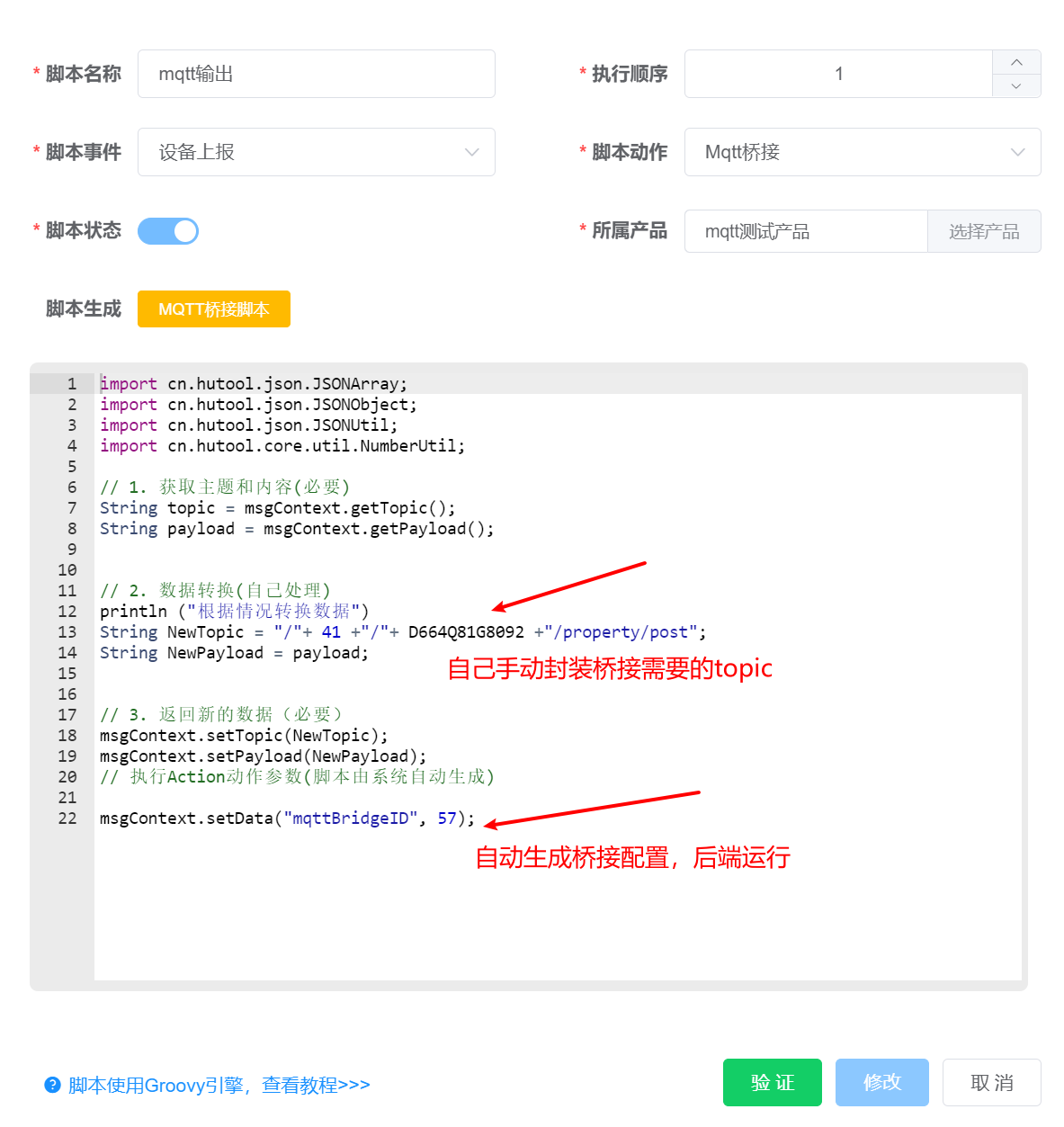Screen dimensions: 1064x1127
Task: Cancel with the 取消 button
Action: (x=991, y=1082)
